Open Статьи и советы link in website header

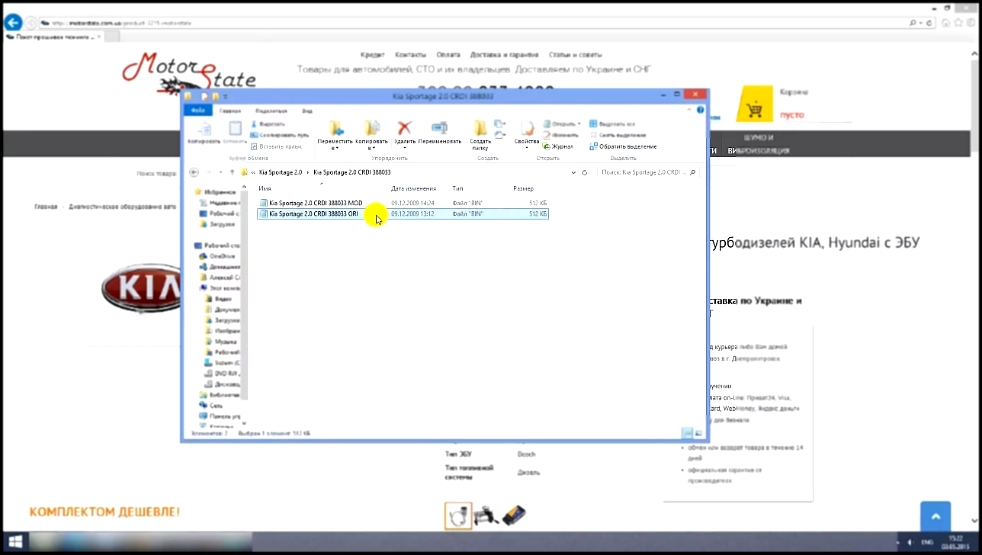click(x=575, y=54)
